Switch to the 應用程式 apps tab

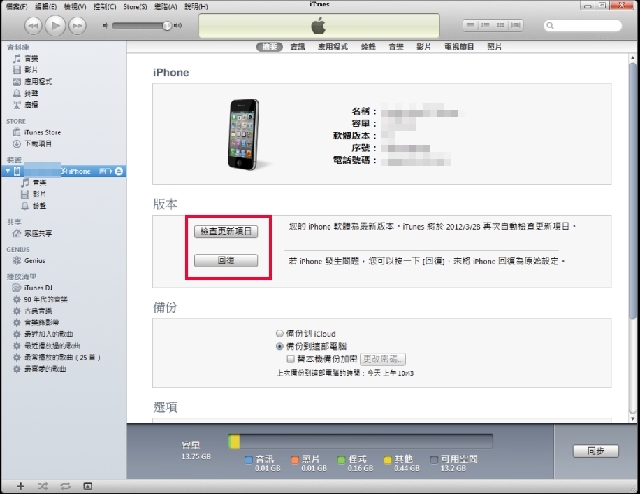click(333, 47)
